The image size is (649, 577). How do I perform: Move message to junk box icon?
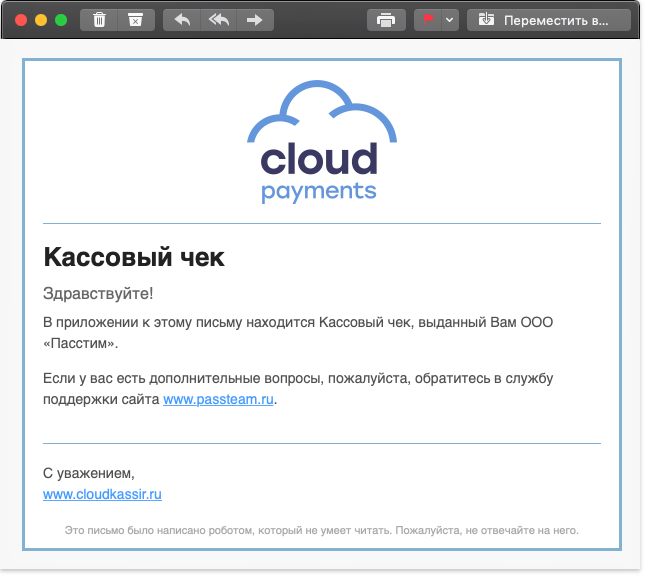[x=136, y=20]
